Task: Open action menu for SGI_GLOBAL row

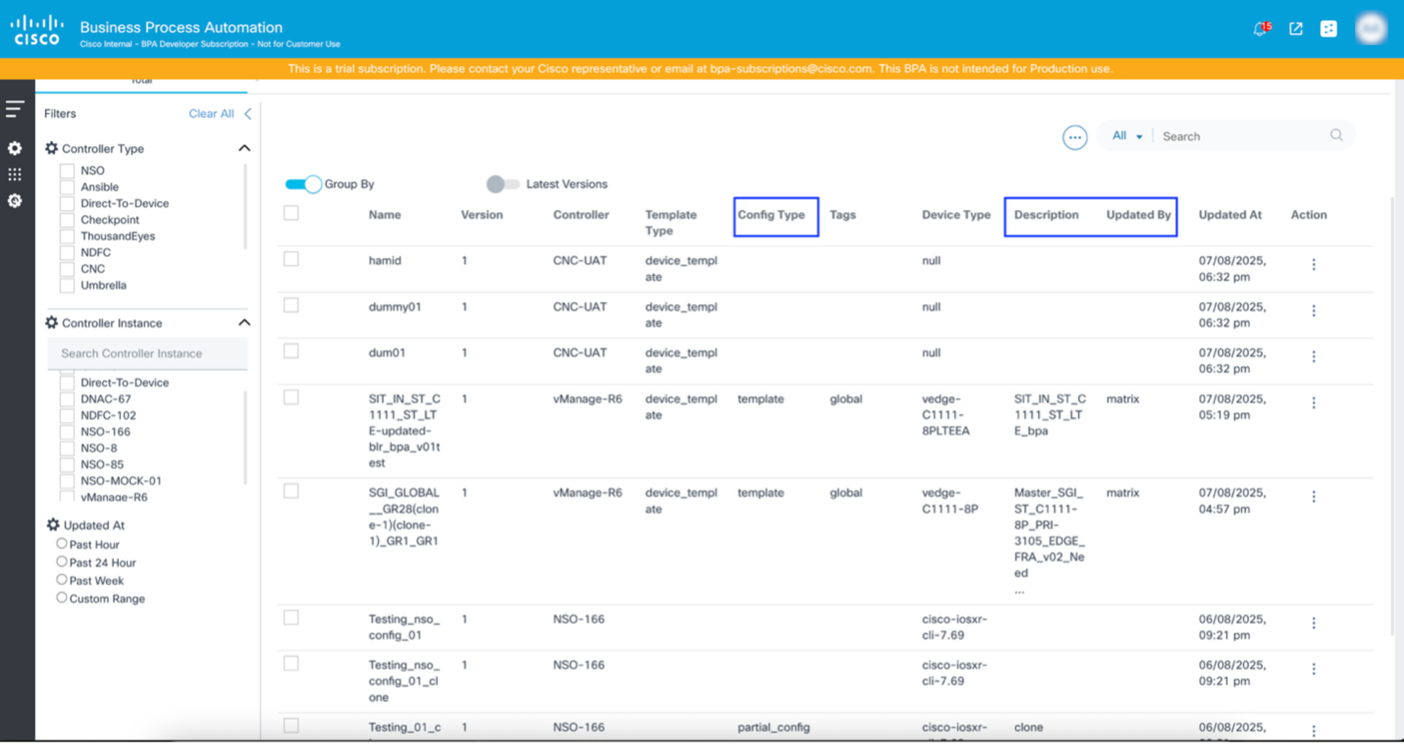Action: pyautogui.click(x=1314, y=497)
